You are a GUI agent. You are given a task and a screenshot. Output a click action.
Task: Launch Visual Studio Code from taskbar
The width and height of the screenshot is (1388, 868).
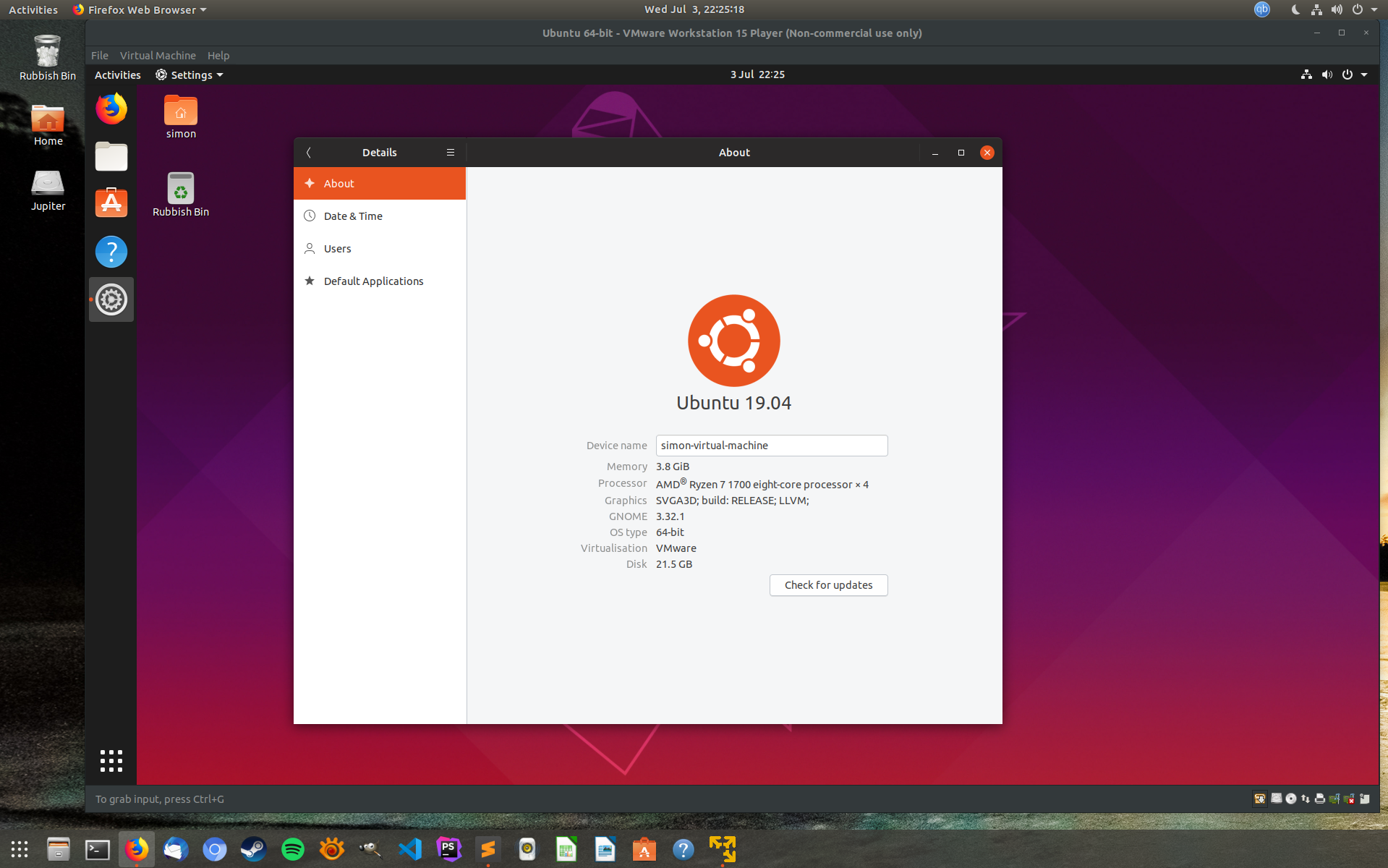[410, 848]
